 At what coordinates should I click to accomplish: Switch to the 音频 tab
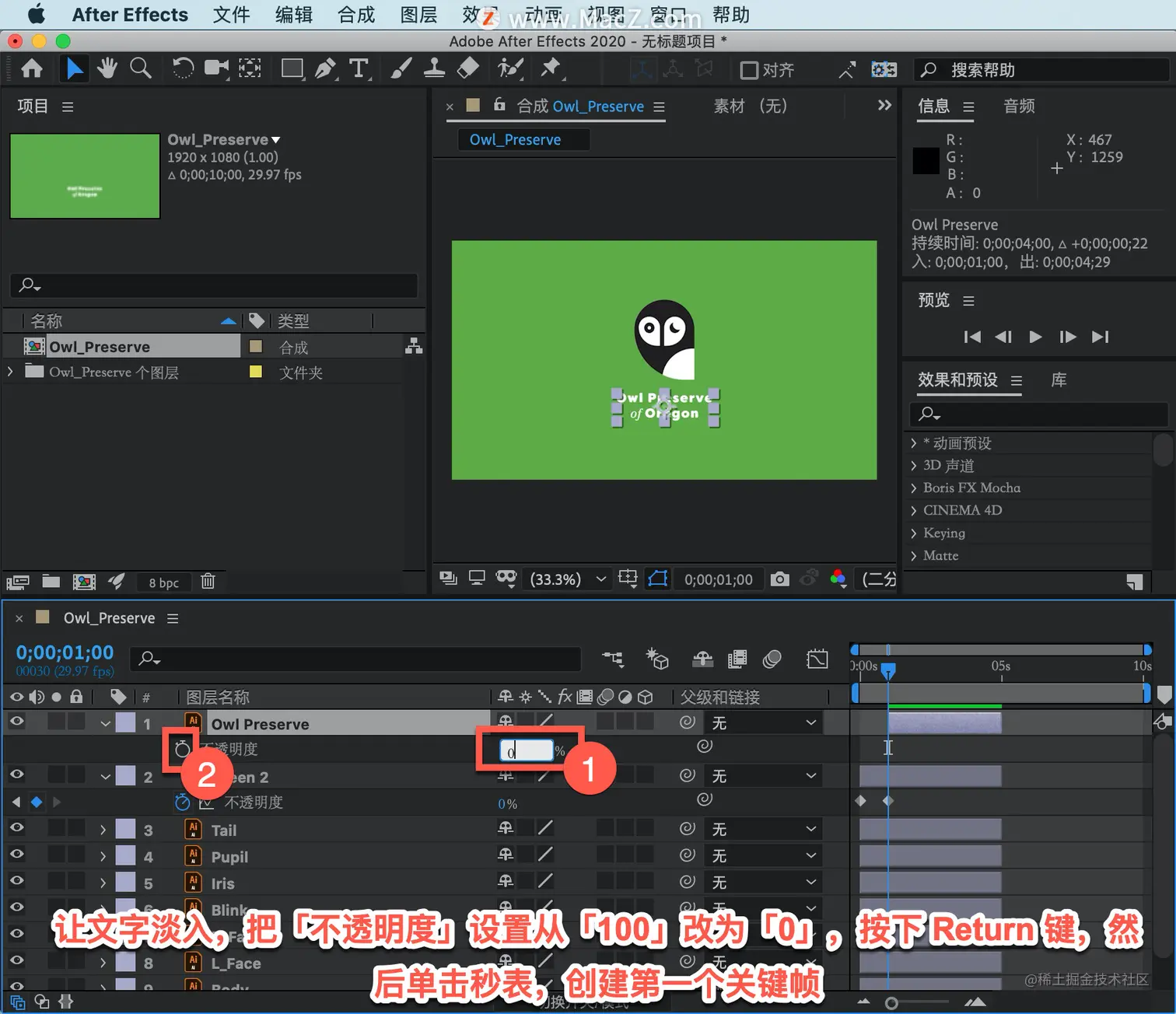1019,106
